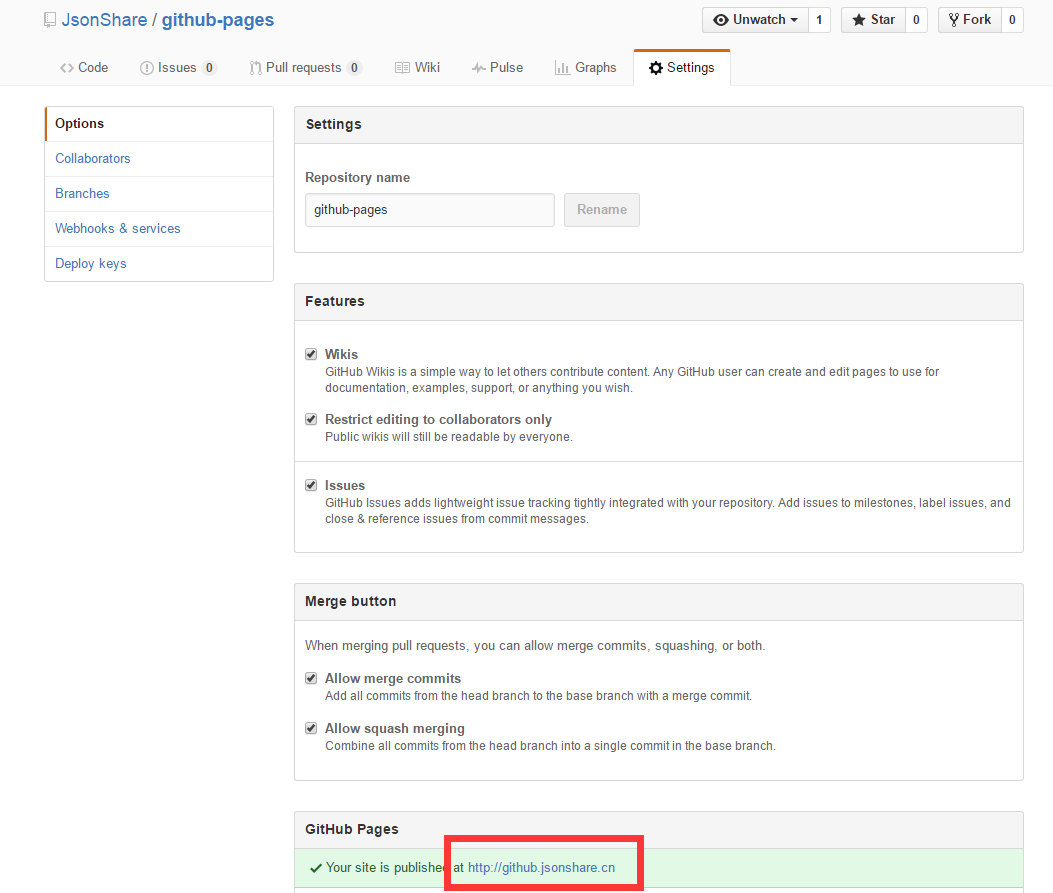Click the Rename button
Viewport: 1053px width, 893px height.
coord(602,210)
